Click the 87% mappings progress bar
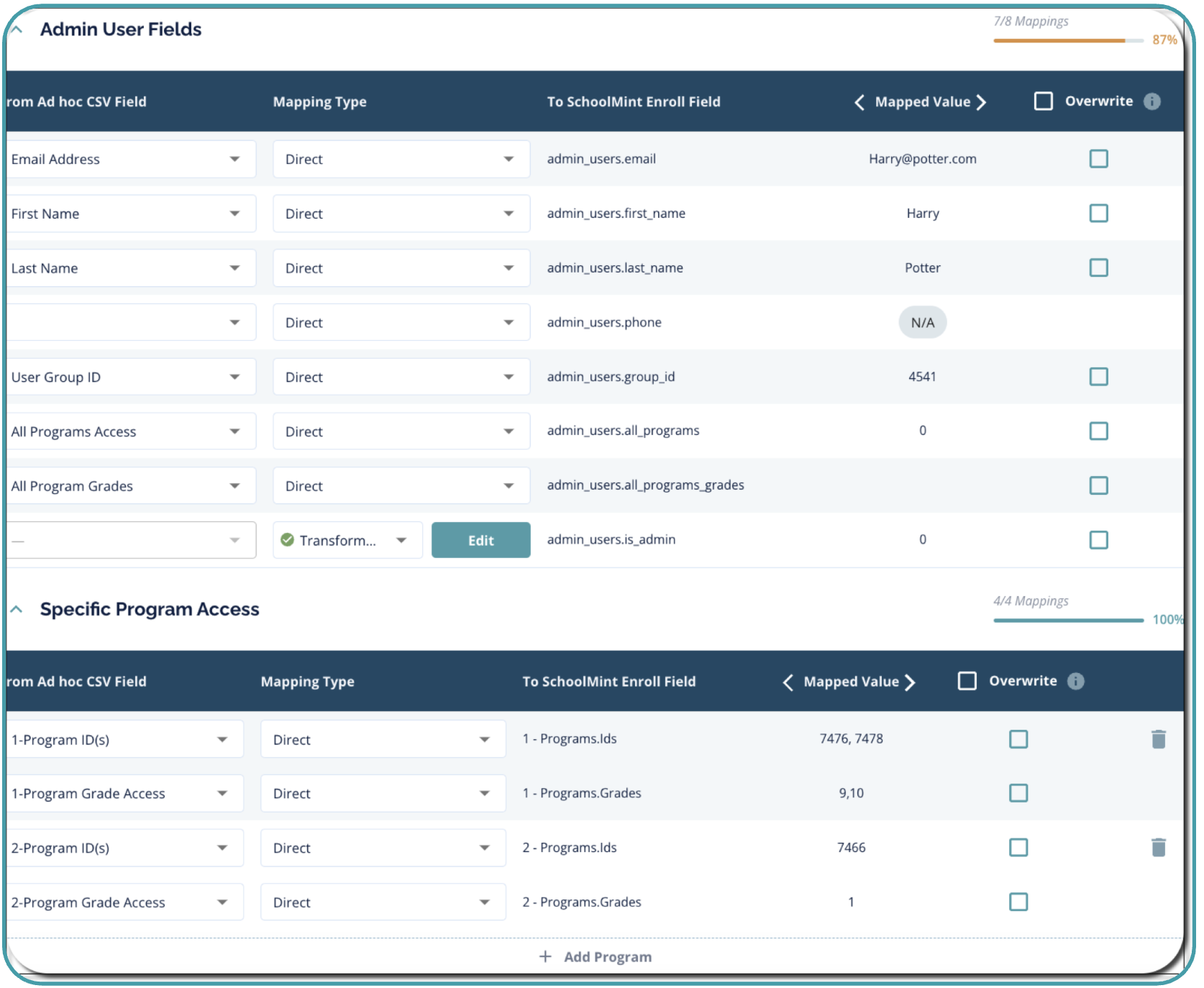 [x=1067, y=41]
